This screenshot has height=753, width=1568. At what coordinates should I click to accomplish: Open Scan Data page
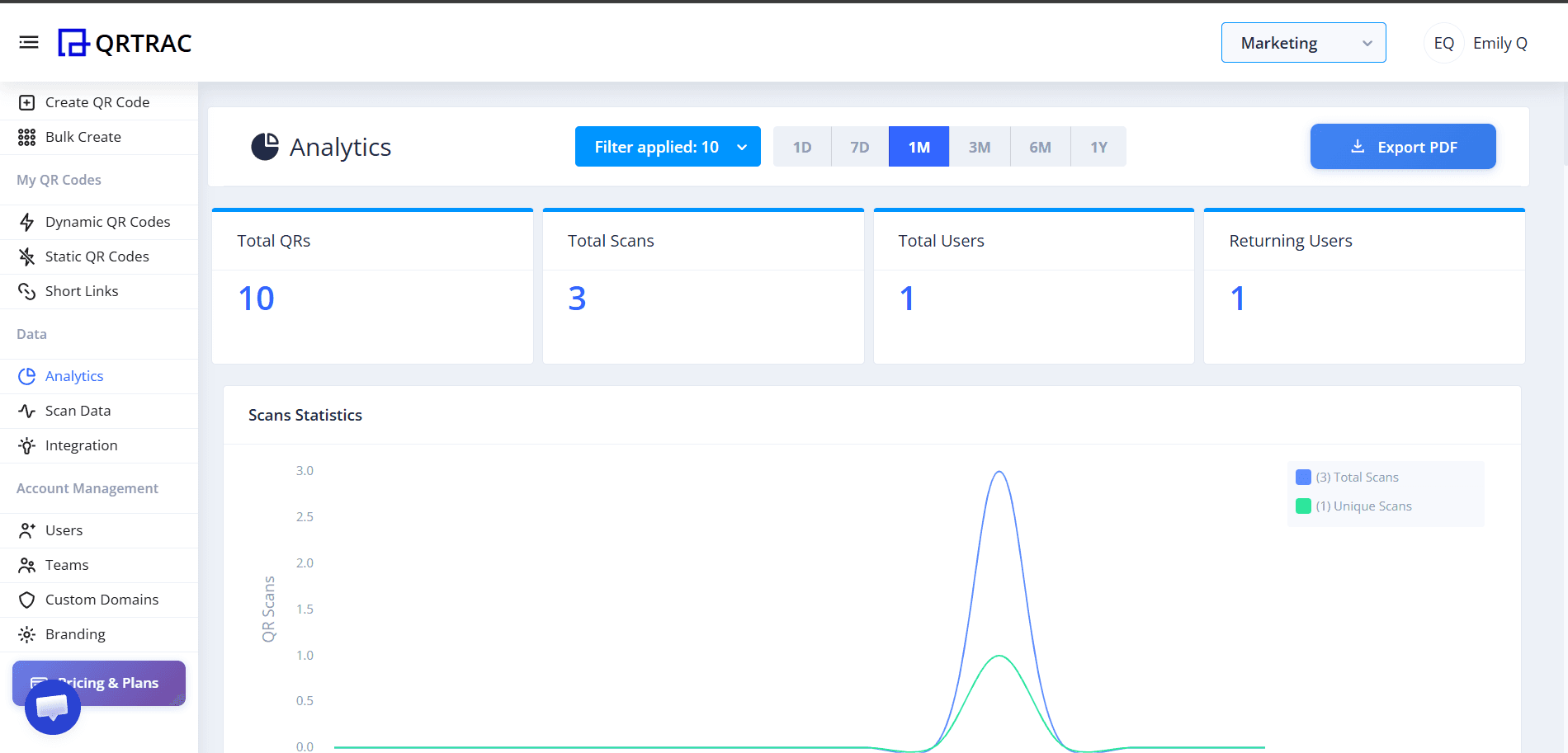pos(78,411)
